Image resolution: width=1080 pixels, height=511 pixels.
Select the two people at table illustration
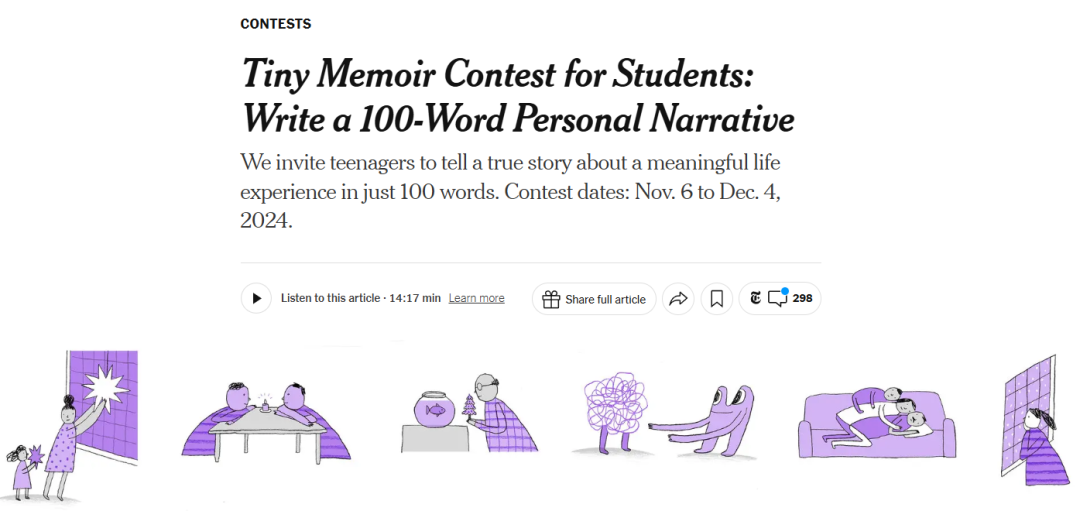click(266, 421)
